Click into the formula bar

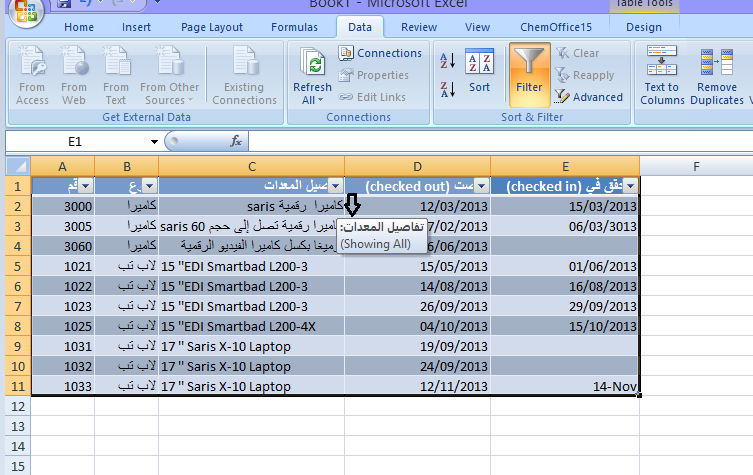pyautogui.click(x=500, y=142)
